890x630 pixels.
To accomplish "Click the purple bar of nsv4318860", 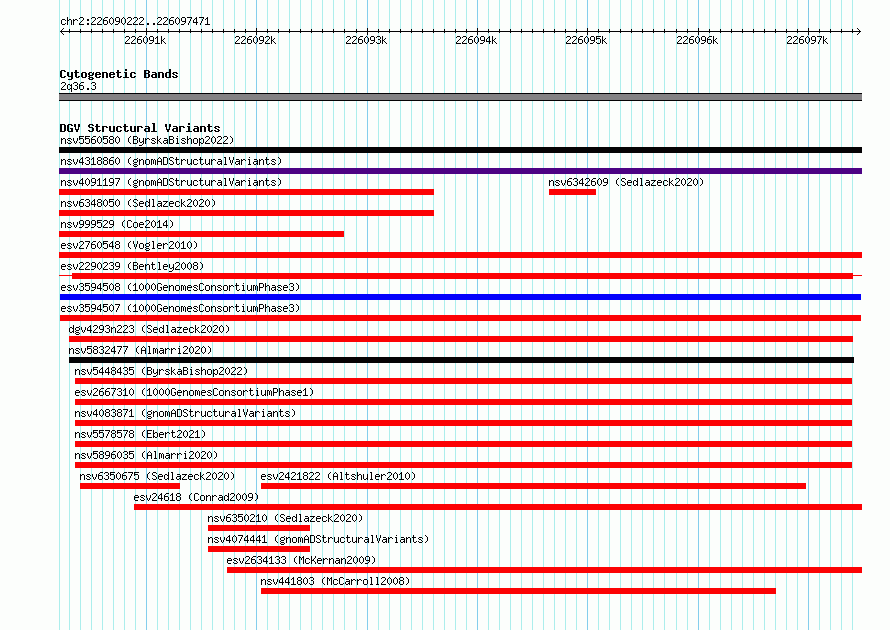I will (460, 171).
